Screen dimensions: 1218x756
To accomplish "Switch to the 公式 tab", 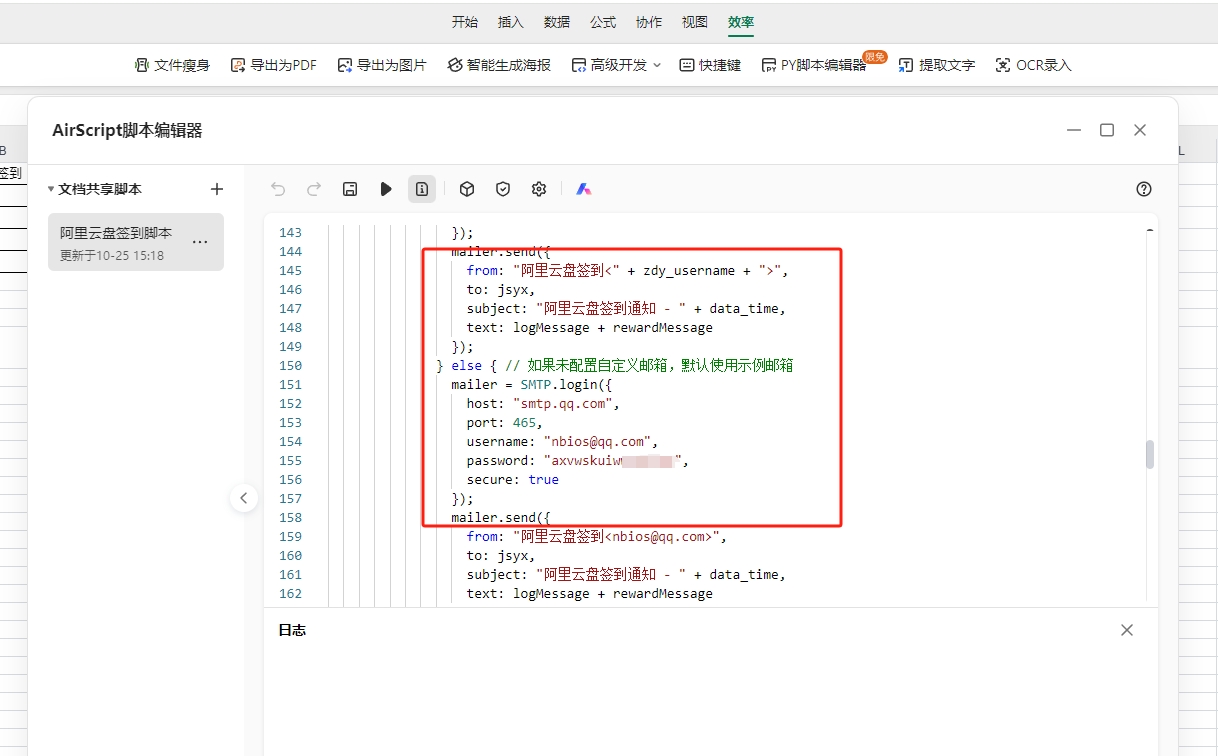I will pos(603,22).
